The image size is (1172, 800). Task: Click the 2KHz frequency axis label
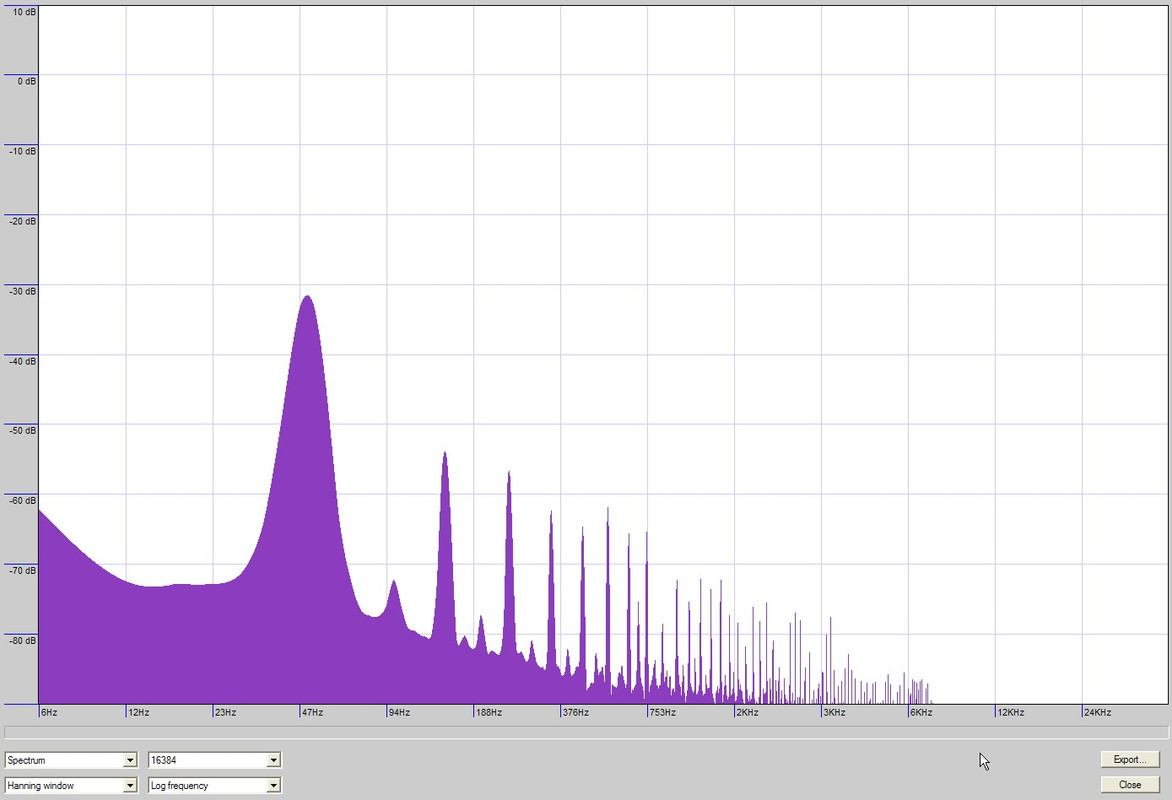coord(747,713)
